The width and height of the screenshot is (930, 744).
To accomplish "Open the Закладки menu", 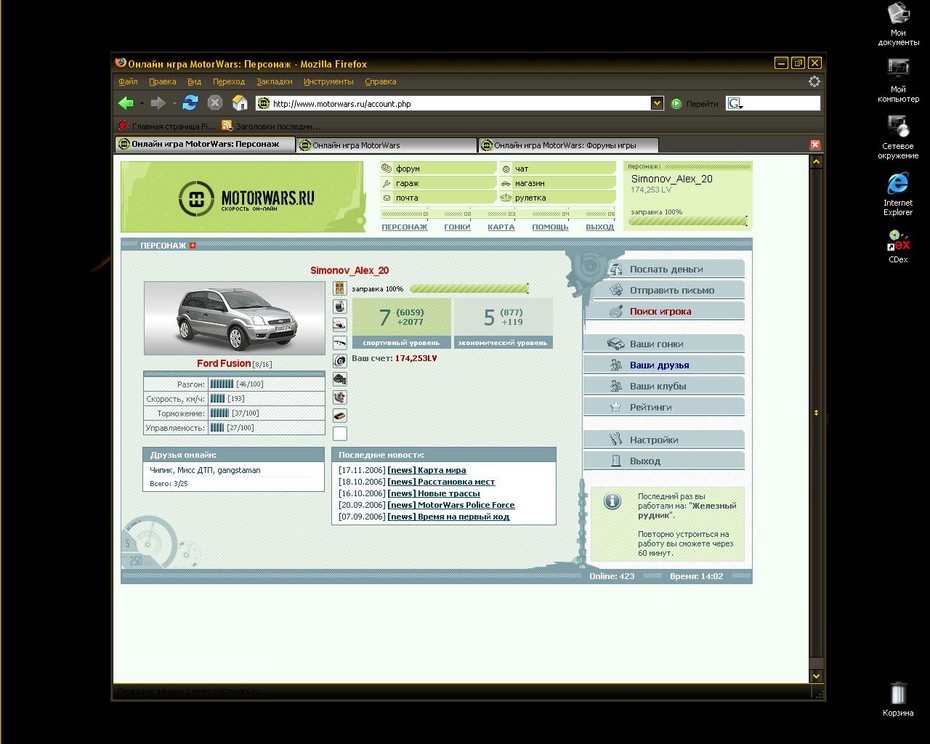I will [x=274, y=81].
